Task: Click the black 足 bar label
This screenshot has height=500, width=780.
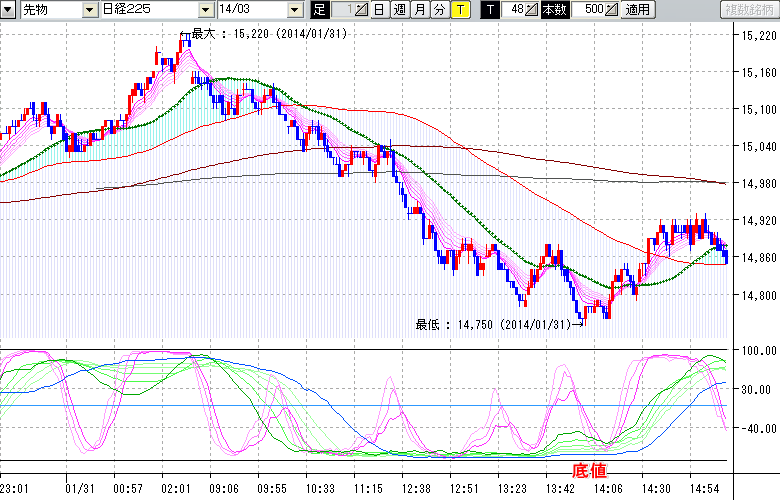Action: pos(319,10)
